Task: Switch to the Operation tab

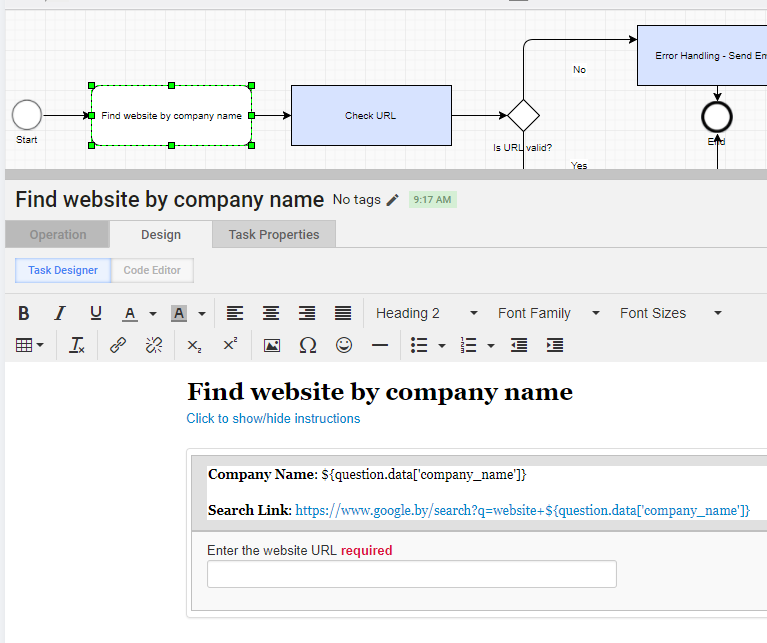Action: point(58,235)
